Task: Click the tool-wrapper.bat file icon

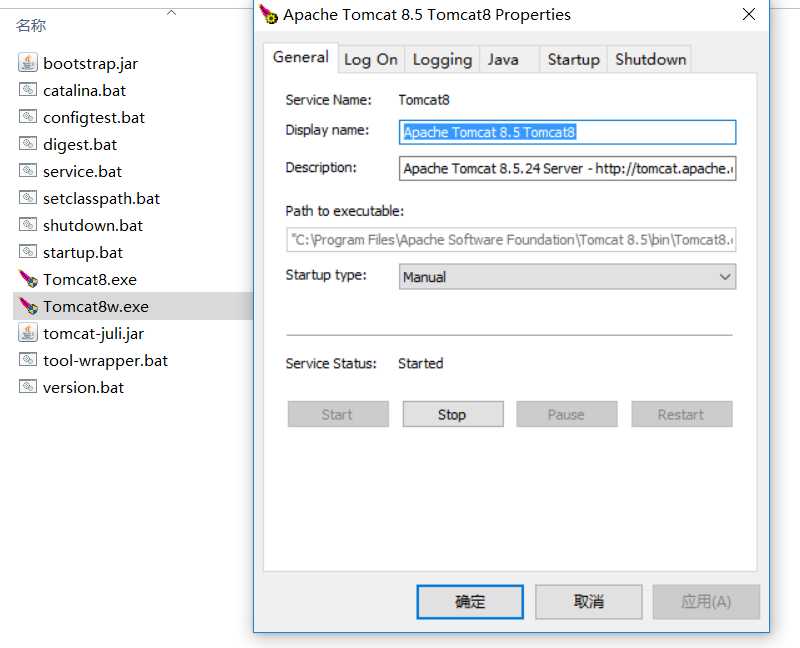Action: (x=28, y=360)
